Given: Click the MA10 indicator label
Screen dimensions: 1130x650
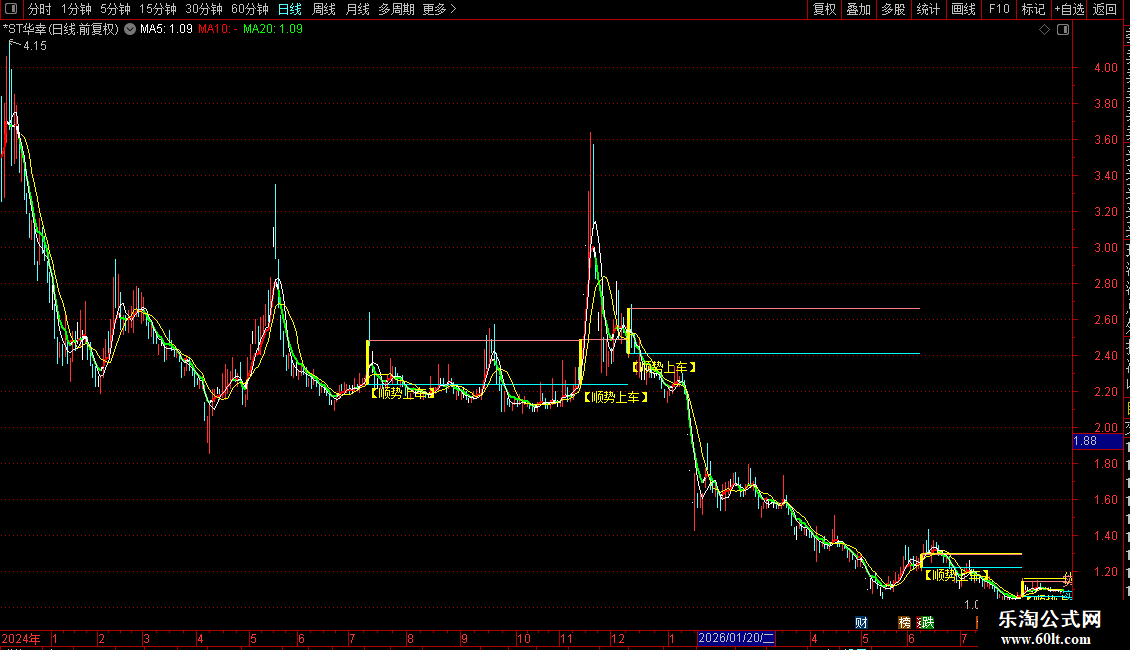Looking at the screenshot, I should 218,29.
